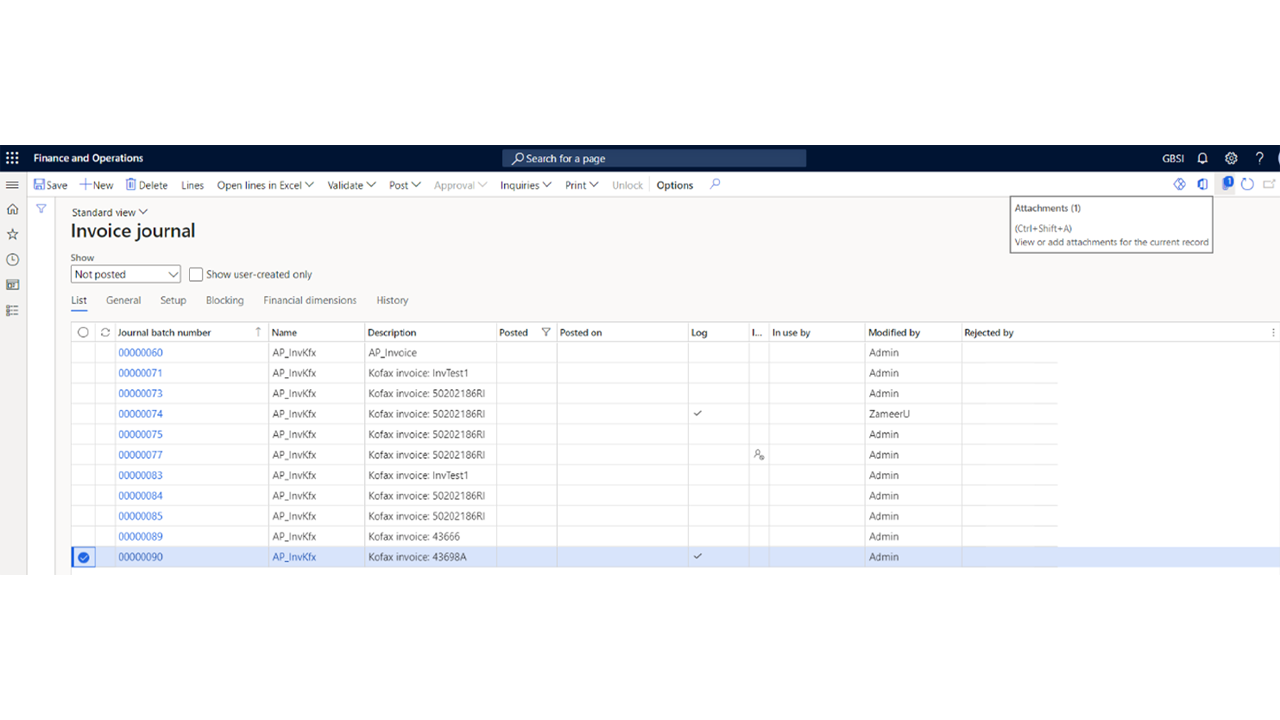Expand the Post menu
Image resolution: width=1280 pixels, height=720 pixels.
[x=405, y=185]
